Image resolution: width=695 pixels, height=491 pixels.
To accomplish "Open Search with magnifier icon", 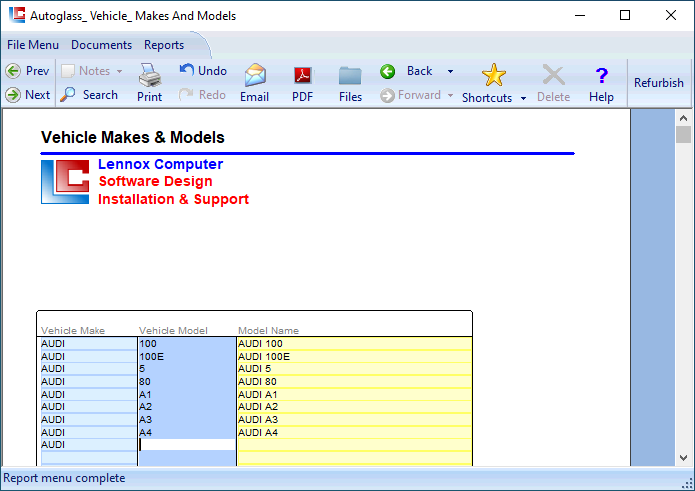I will [x=68, y=95].
